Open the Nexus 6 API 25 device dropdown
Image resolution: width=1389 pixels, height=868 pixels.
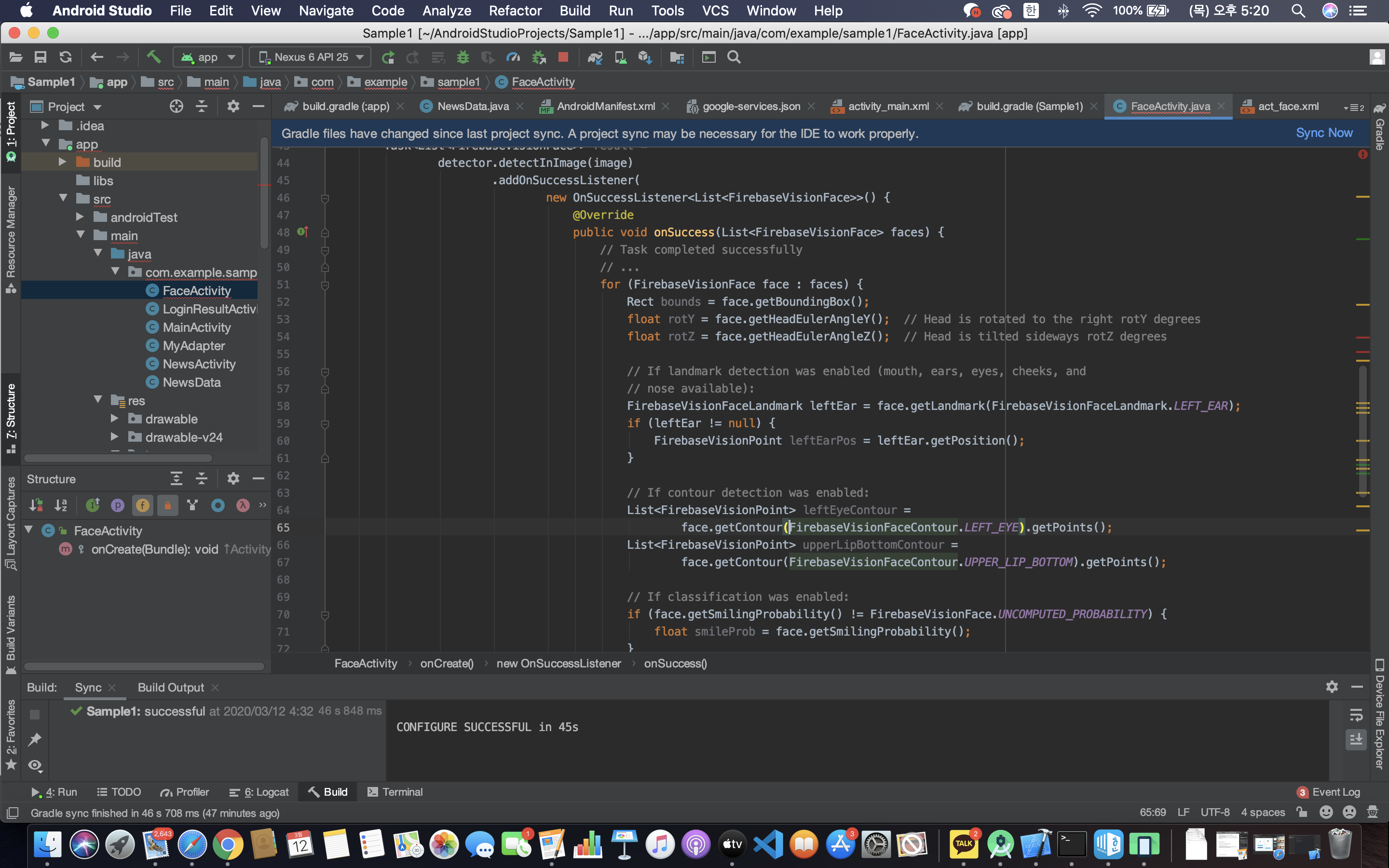[x=311, y=57]
